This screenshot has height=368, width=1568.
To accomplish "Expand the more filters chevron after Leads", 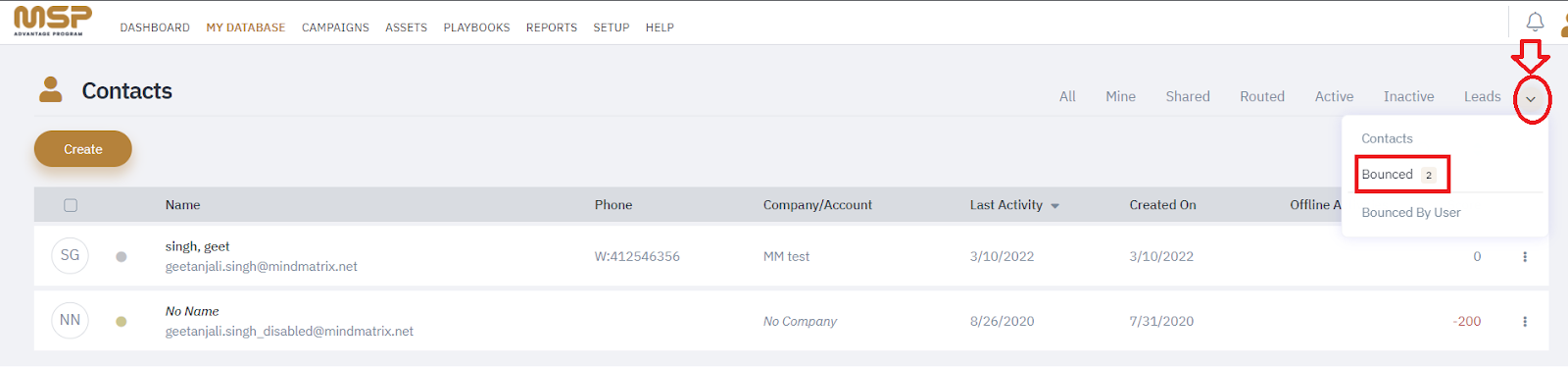I will click(1530, 98).
